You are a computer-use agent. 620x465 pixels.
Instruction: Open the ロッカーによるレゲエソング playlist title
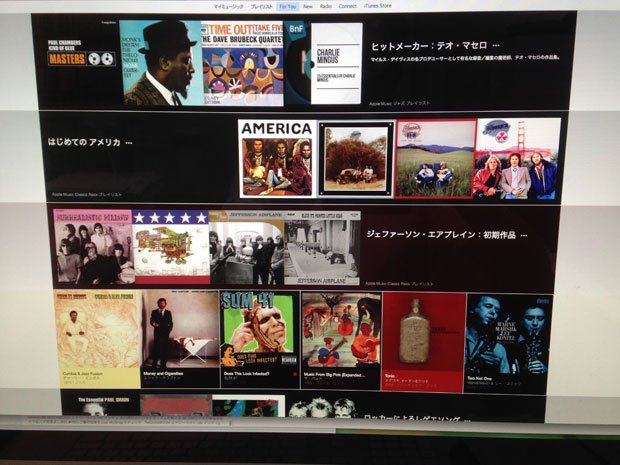411,418
